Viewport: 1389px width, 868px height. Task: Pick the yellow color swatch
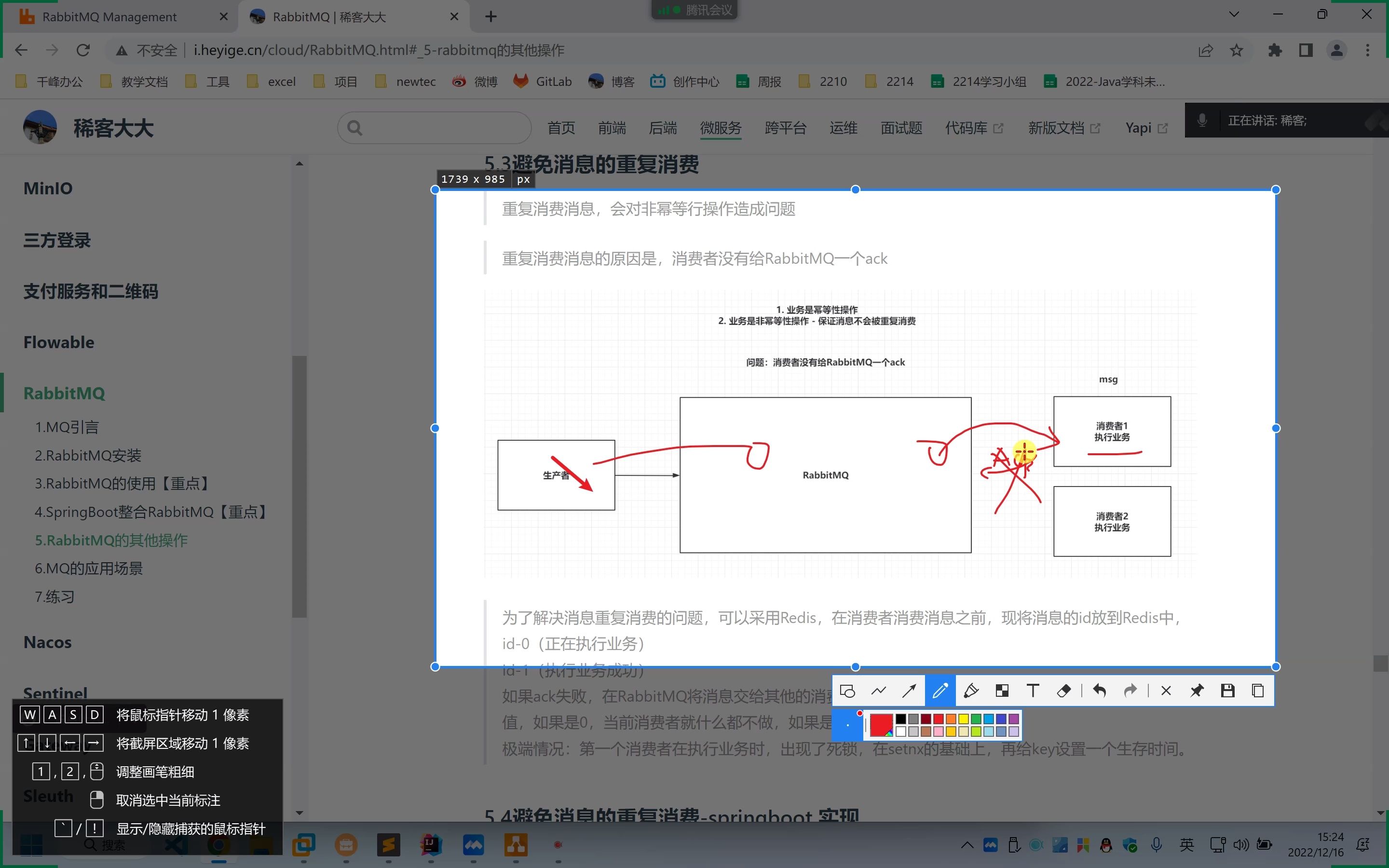click(964, 719)
